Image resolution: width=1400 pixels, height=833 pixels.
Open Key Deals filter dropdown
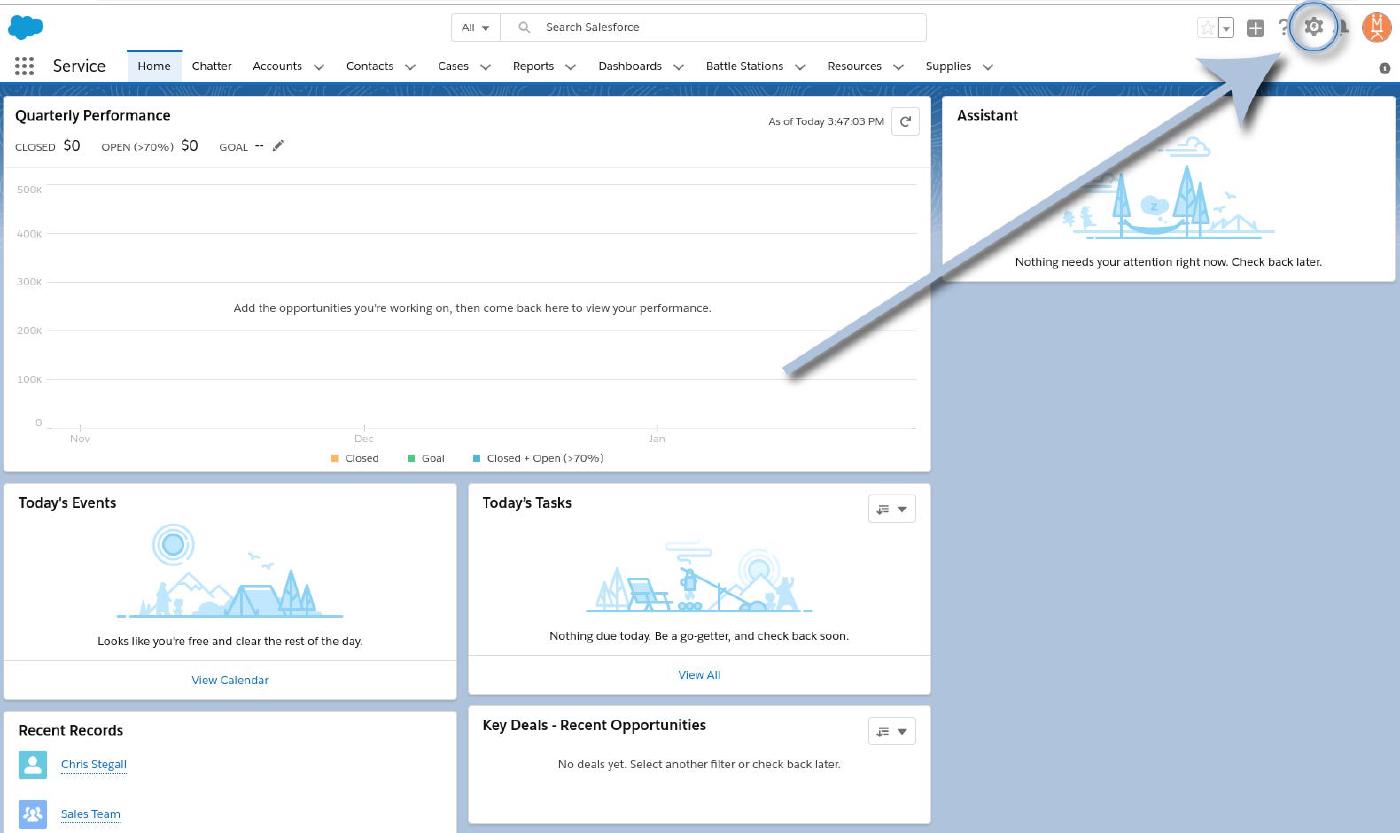pos(891,731)
